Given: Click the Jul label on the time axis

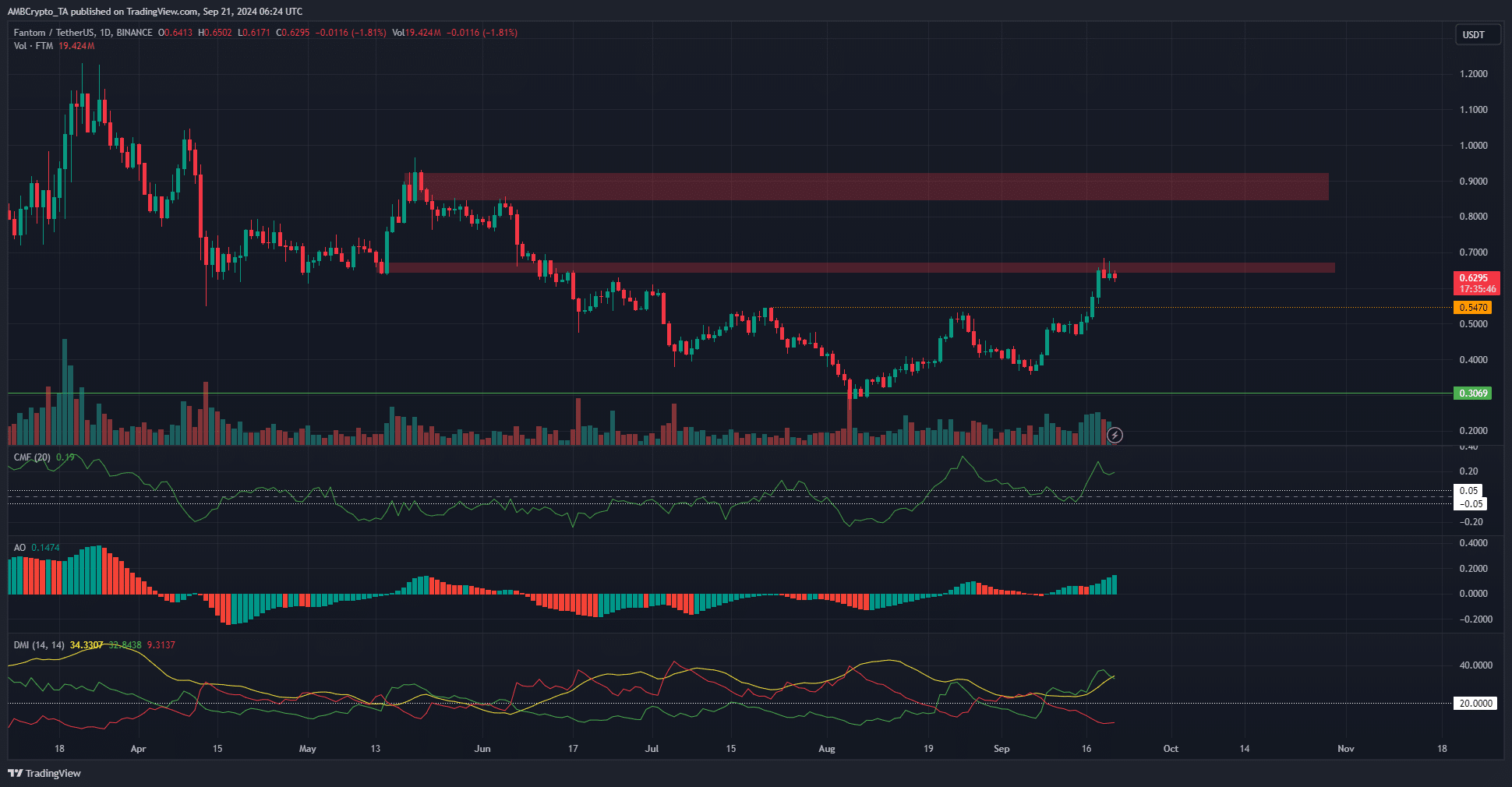Looking at the screenshot, I should tap(652, 749).
